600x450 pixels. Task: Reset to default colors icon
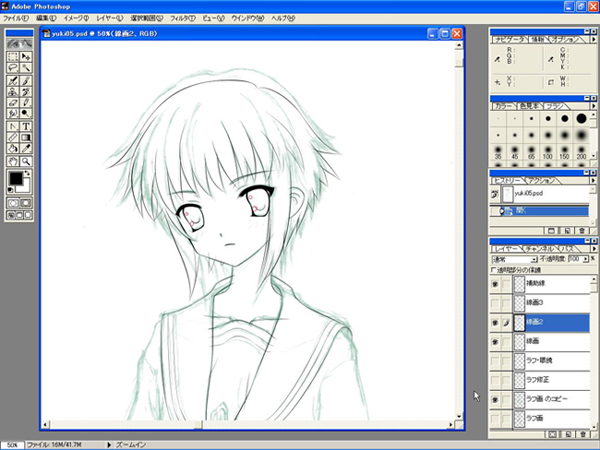tap(11, 190)
